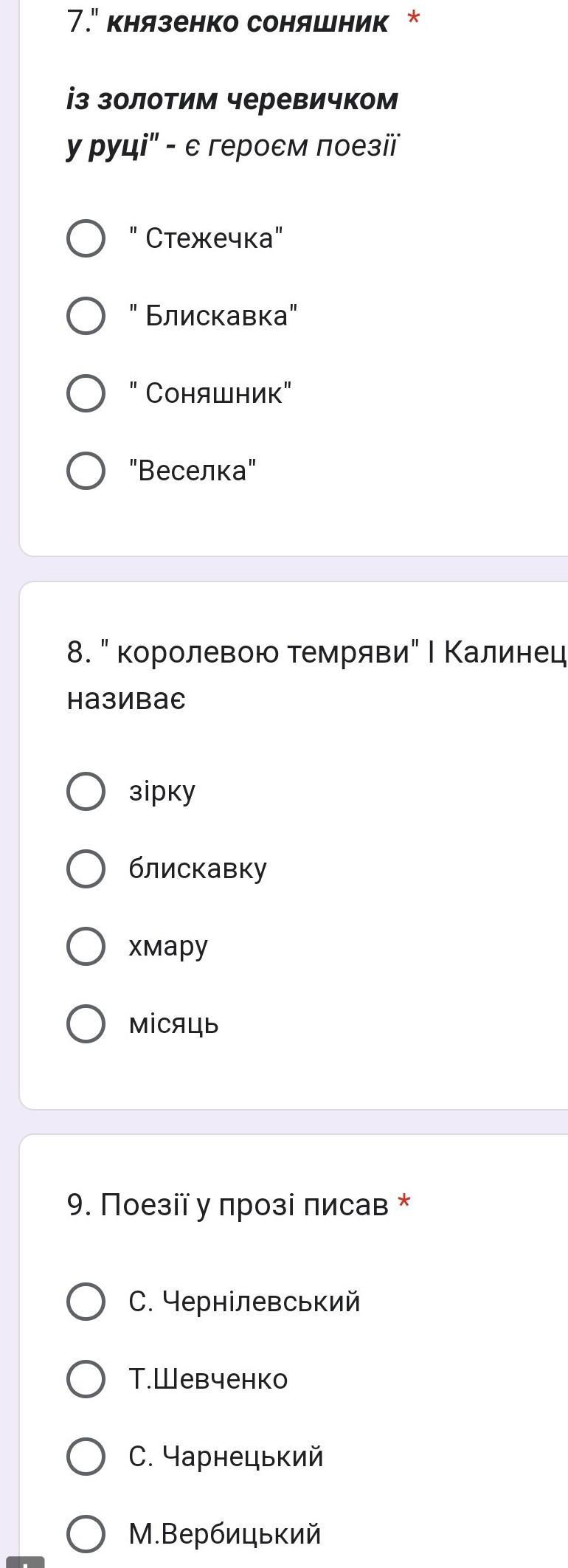Pick the "хмару" radio button
The width and height of the screenshot is (568, 1568).
86,946
